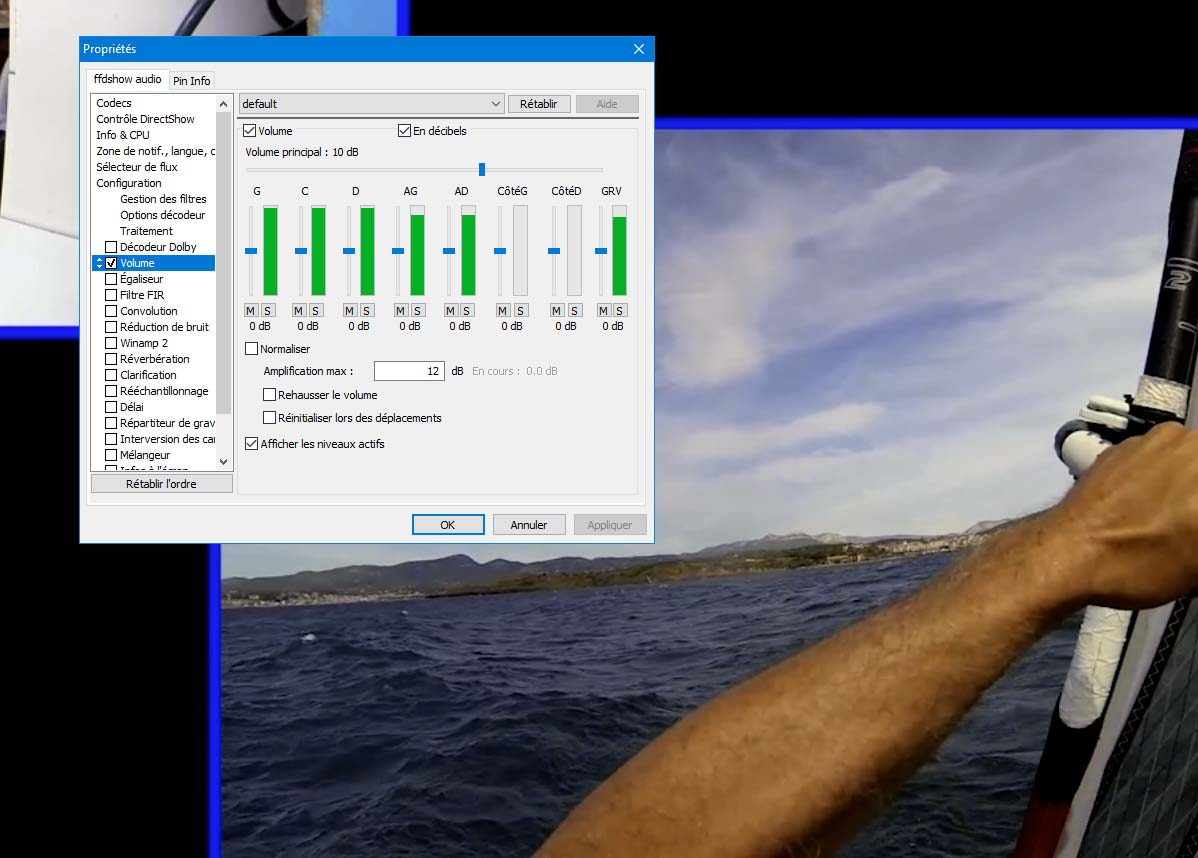This screenshot has height=858, width=1198.
Task: Click the Appliquer button
Action: tap(610, 525)
